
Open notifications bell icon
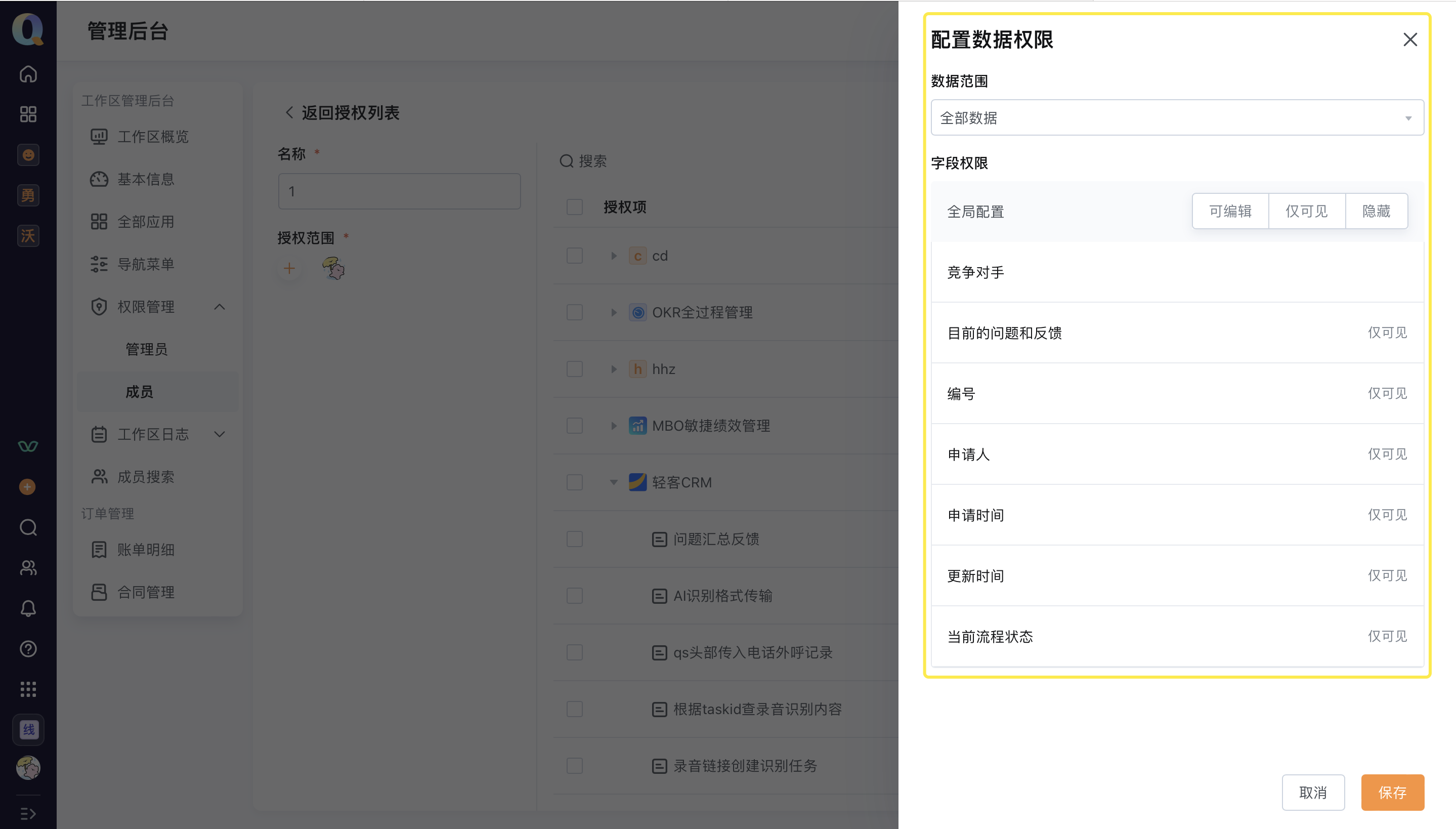(x=28, y=608)
